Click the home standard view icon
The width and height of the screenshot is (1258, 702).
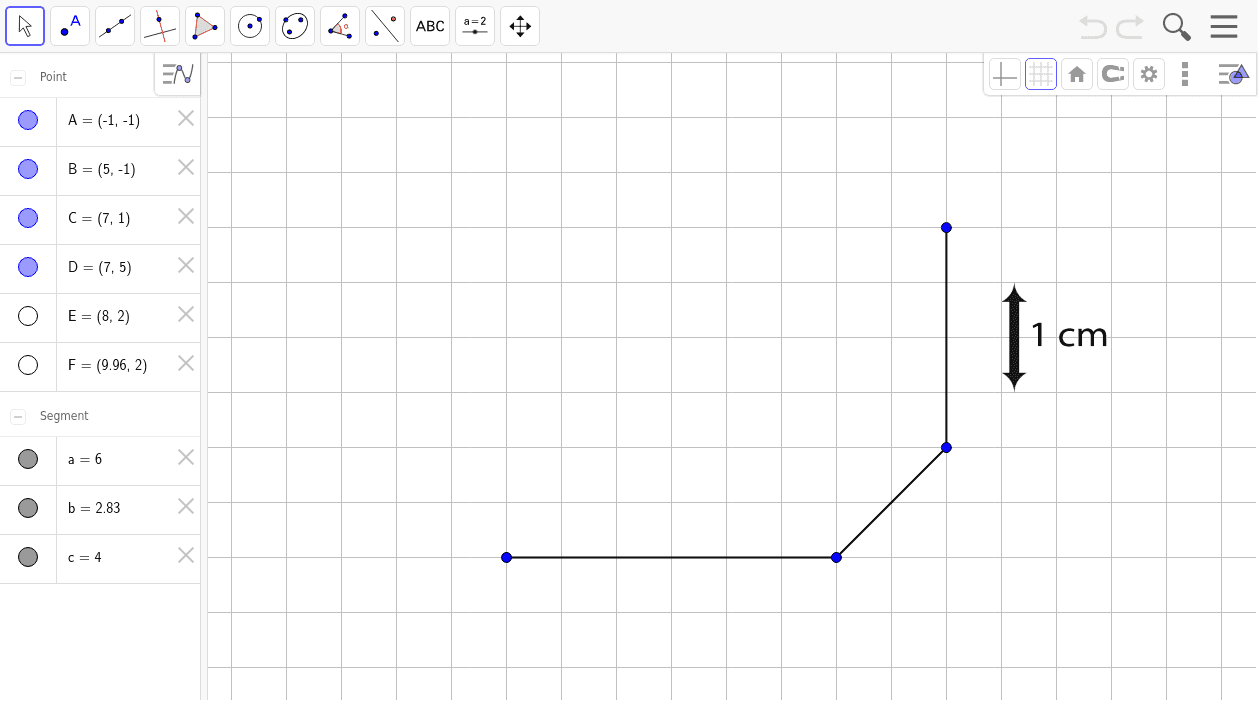[x=1077, y=74]
